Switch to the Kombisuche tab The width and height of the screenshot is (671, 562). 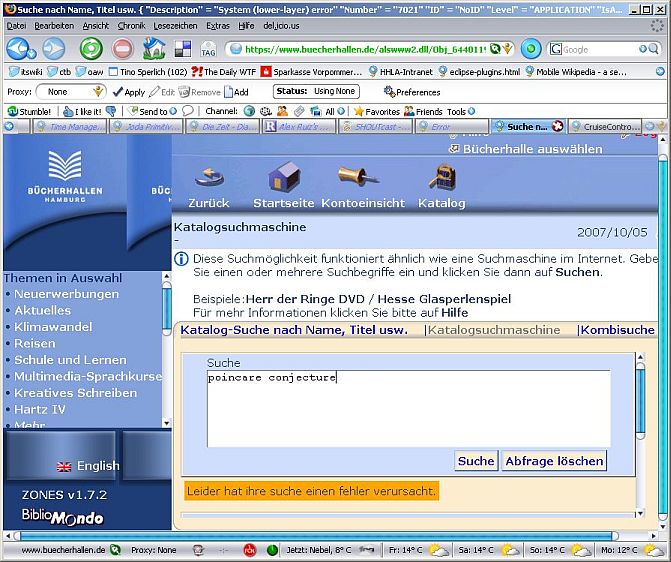pos(617,329)
